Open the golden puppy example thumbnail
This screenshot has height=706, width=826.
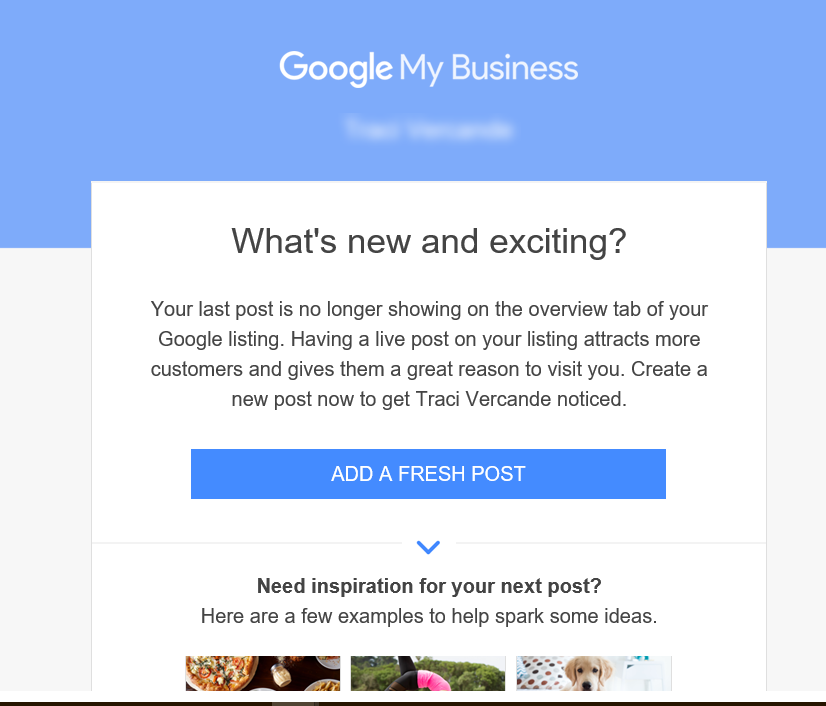[x=594, y=673]
